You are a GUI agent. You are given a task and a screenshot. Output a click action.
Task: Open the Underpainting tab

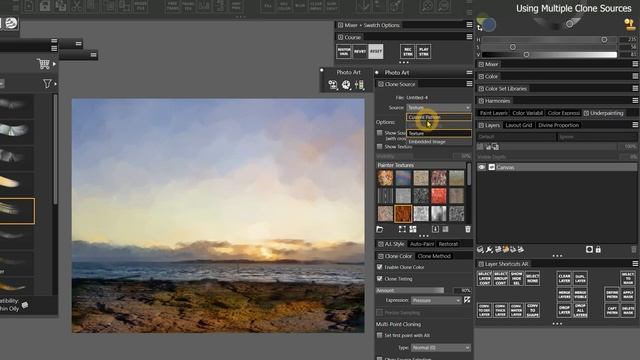pyautogui.click(x=603, y=113)
